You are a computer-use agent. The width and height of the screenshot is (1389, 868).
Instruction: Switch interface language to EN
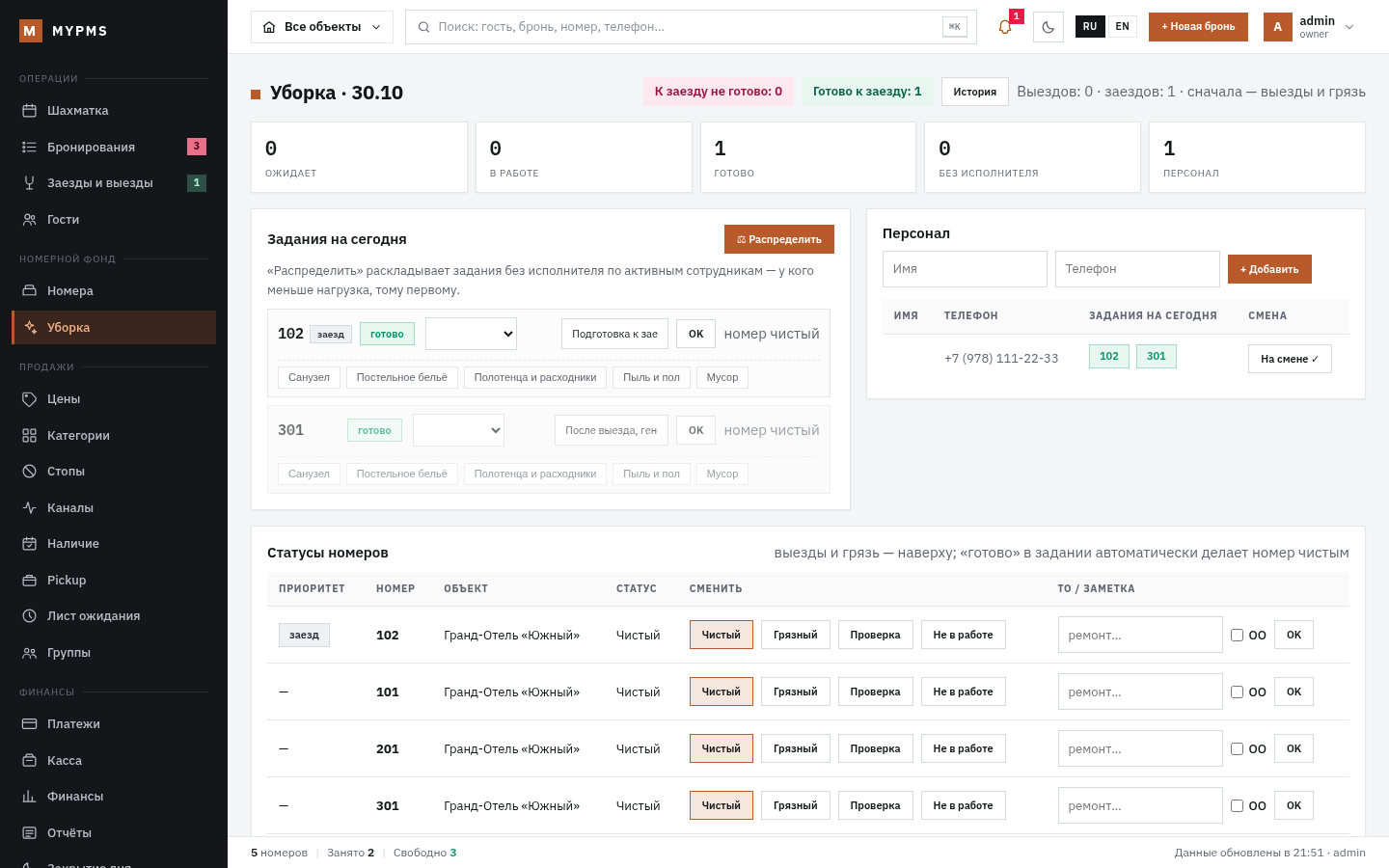coord(1122,27)
